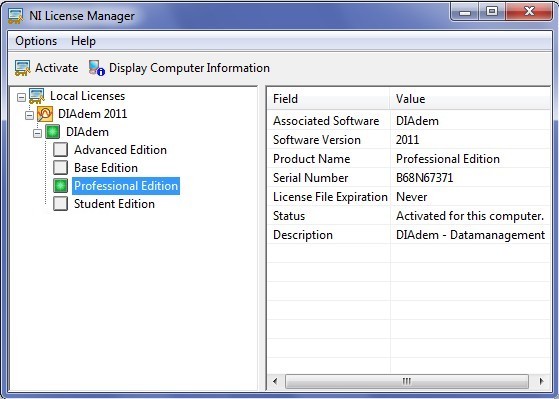Click the right scroll arrow
The height and width of the screenshot is (399, 559).
[542, 381]
